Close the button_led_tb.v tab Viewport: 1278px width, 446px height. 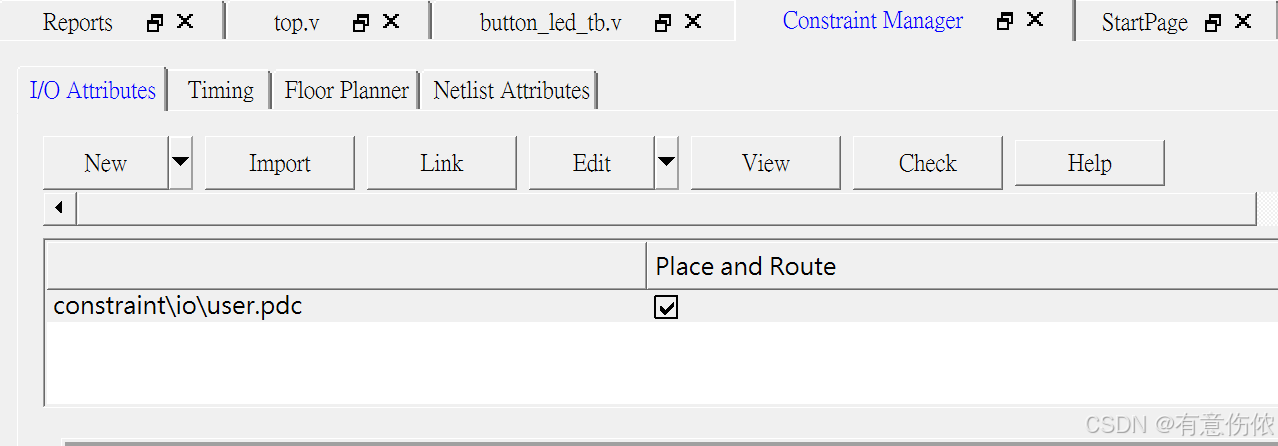(693, 21)
